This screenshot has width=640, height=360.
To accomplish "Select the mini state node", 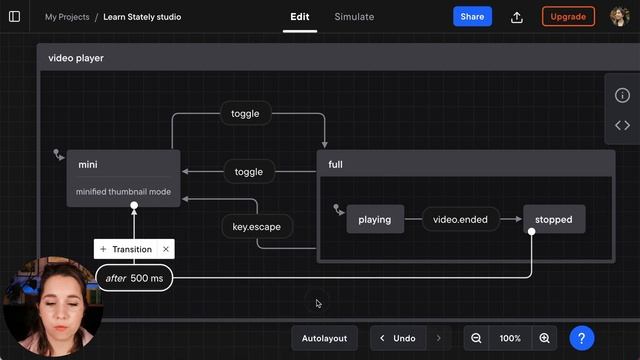I will click(x=123, y=178).
